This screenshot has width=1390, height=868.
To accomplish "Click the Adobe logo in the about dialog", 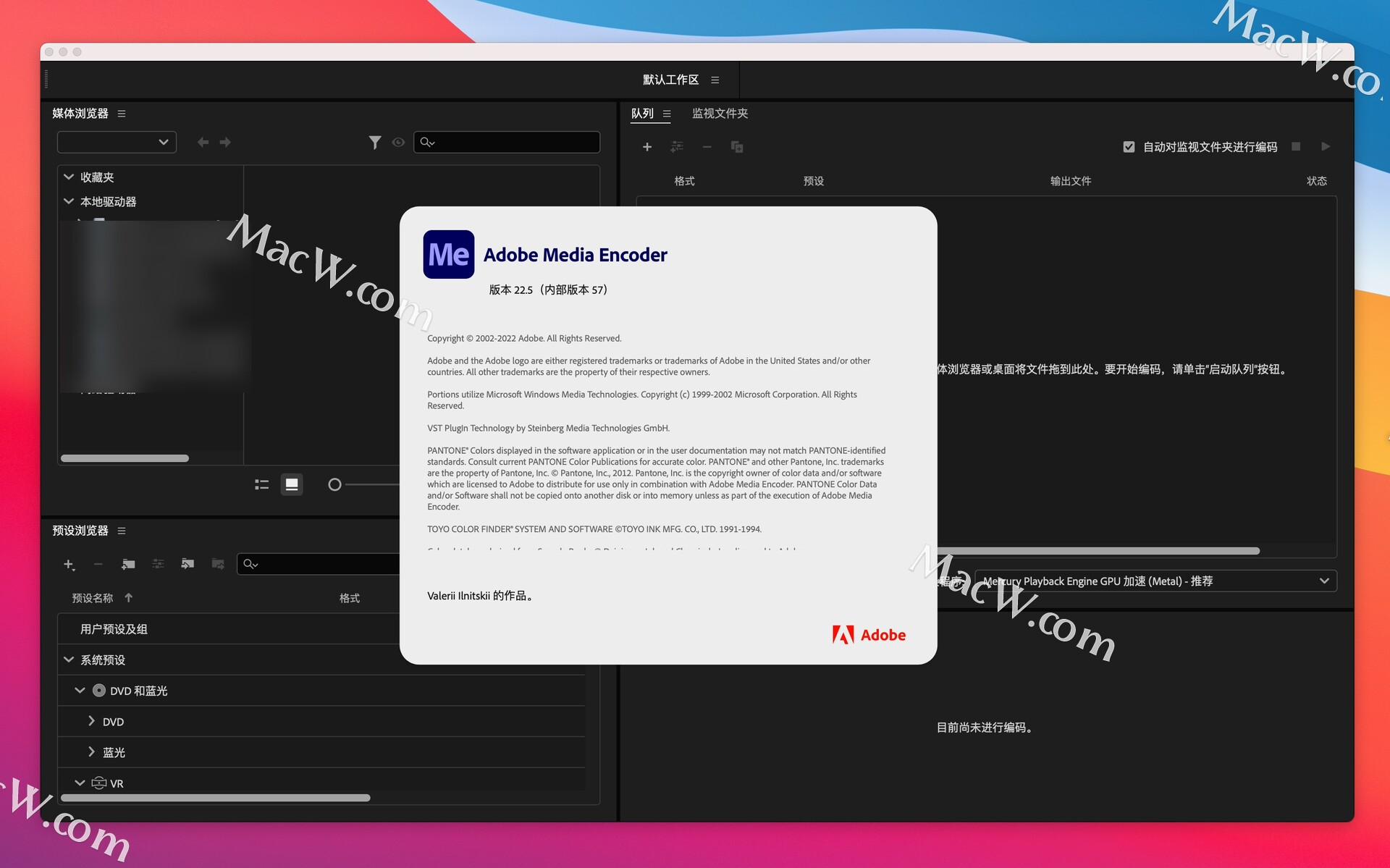I will tap(869, 635).
